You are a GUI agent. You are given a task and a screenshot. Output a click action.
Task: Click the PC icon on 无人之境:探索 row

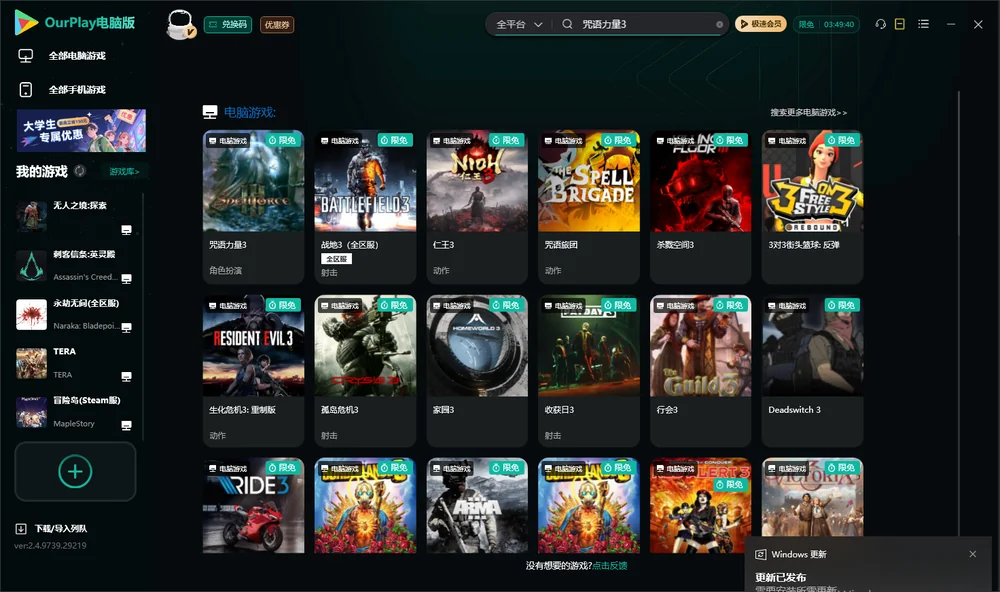[126, 230]
